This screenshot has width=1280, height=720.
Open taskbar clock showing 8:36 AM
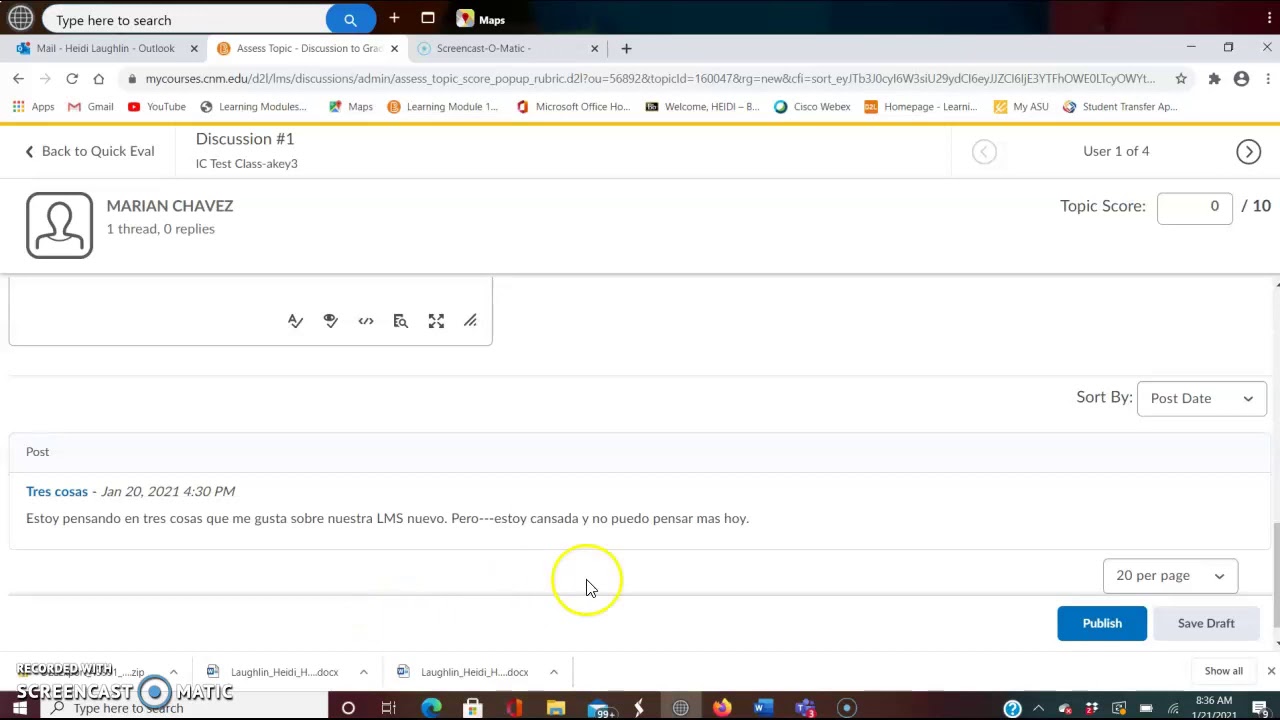pyautogui.click(x=1214, y=708)
